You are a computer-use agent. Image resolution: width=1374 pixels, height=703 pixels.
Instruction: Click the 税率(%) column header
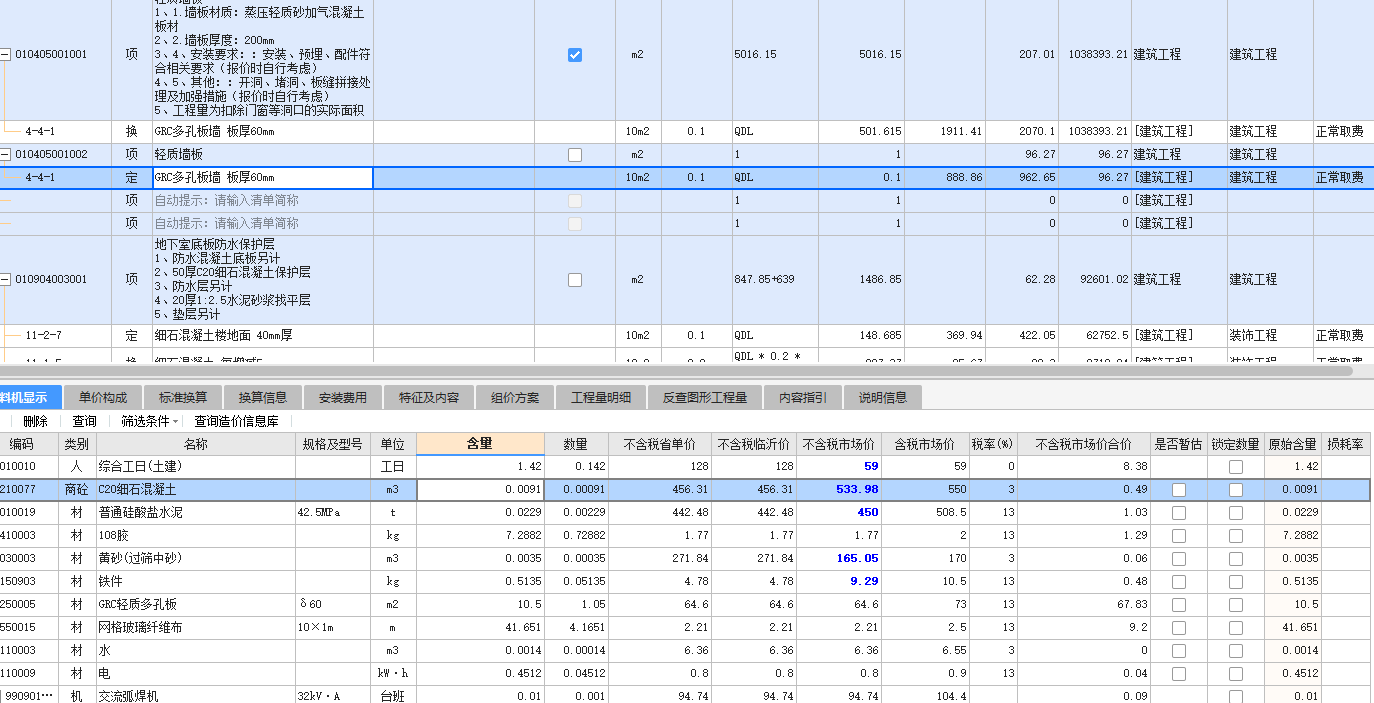pyautogui.click(x=992, y=444)
